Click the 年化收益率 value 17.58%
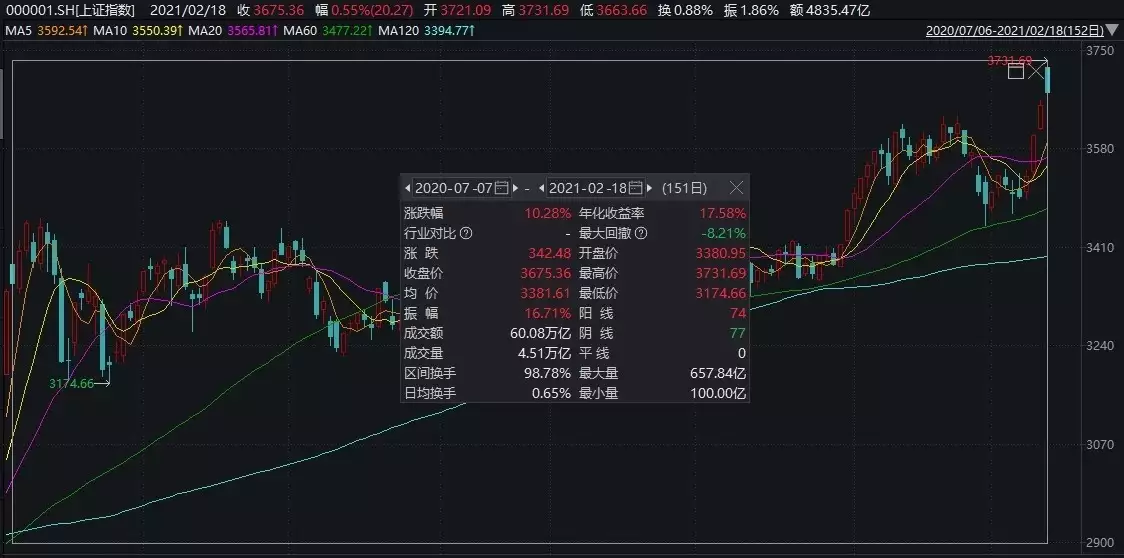This screenshot has width=1124, height=558. [723, 213]
